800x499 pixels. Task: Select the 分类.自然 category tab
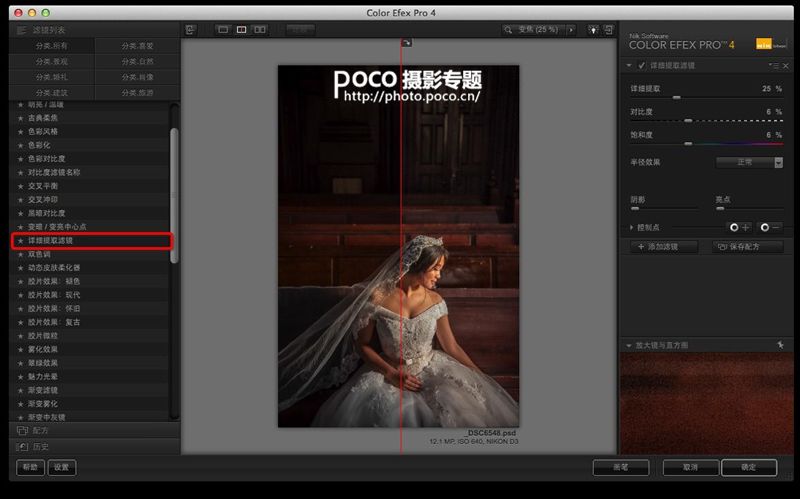point(137,61)
